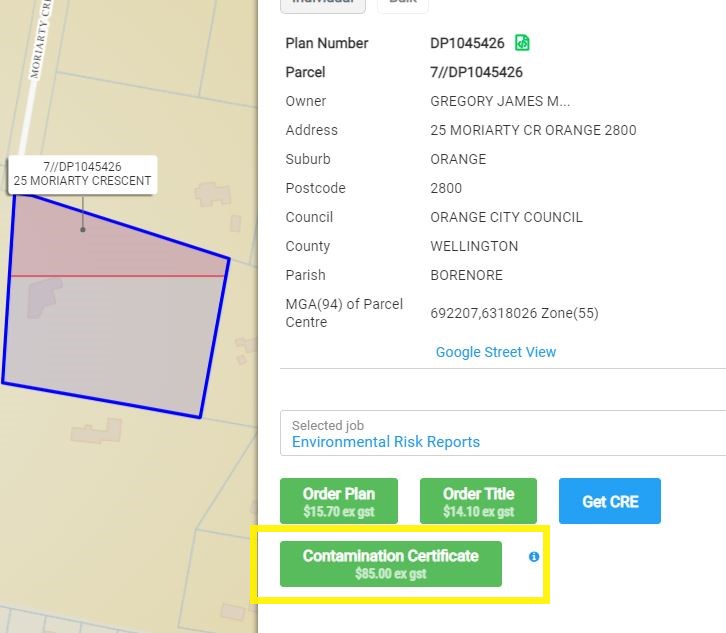Click postcode value 2800

tap(446, 188)
